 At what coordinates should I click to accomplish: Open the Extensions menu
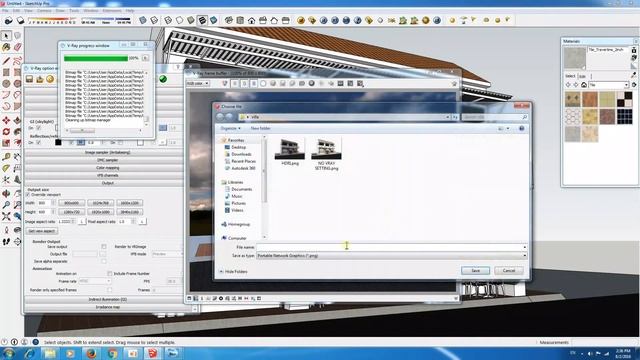coord(112,11)
